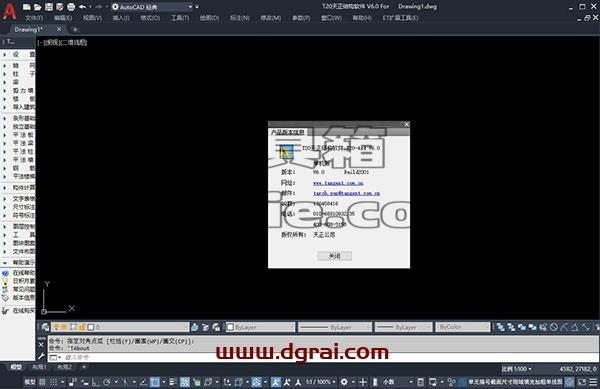The image size is (600, 389).
Task: Click the 版本信息 tag icon
Action: point(5,298)
